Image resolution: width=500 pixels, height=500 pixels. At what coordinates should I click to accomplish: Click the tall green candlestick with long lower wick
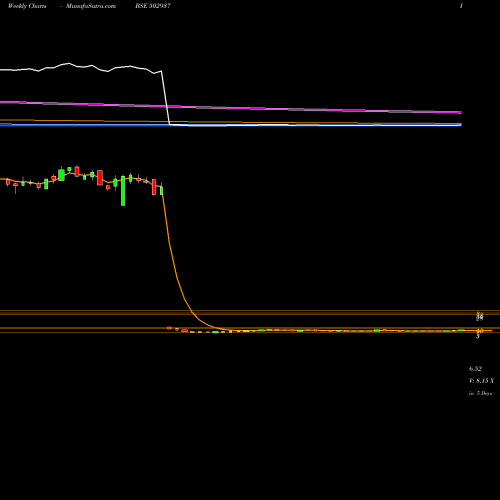(x=123, y=191)
